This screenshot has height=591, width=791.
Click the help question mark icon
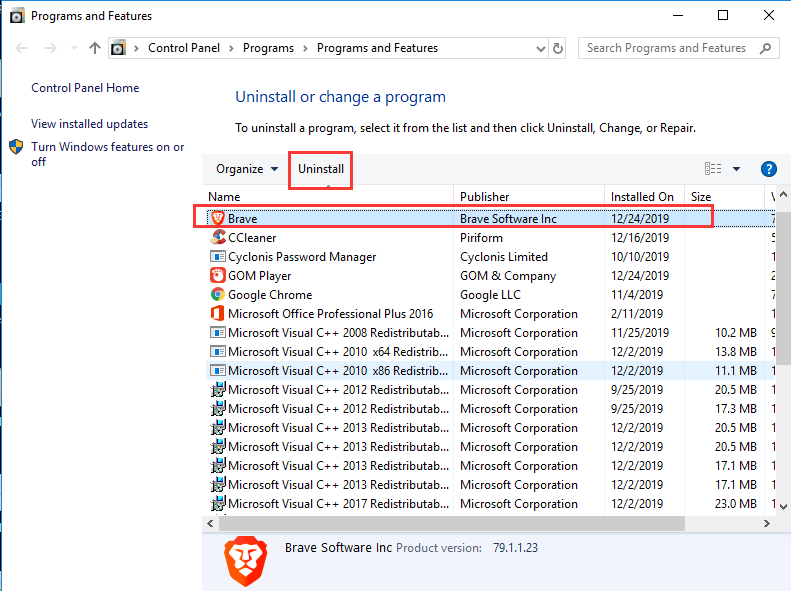click(x=768, y=169)
